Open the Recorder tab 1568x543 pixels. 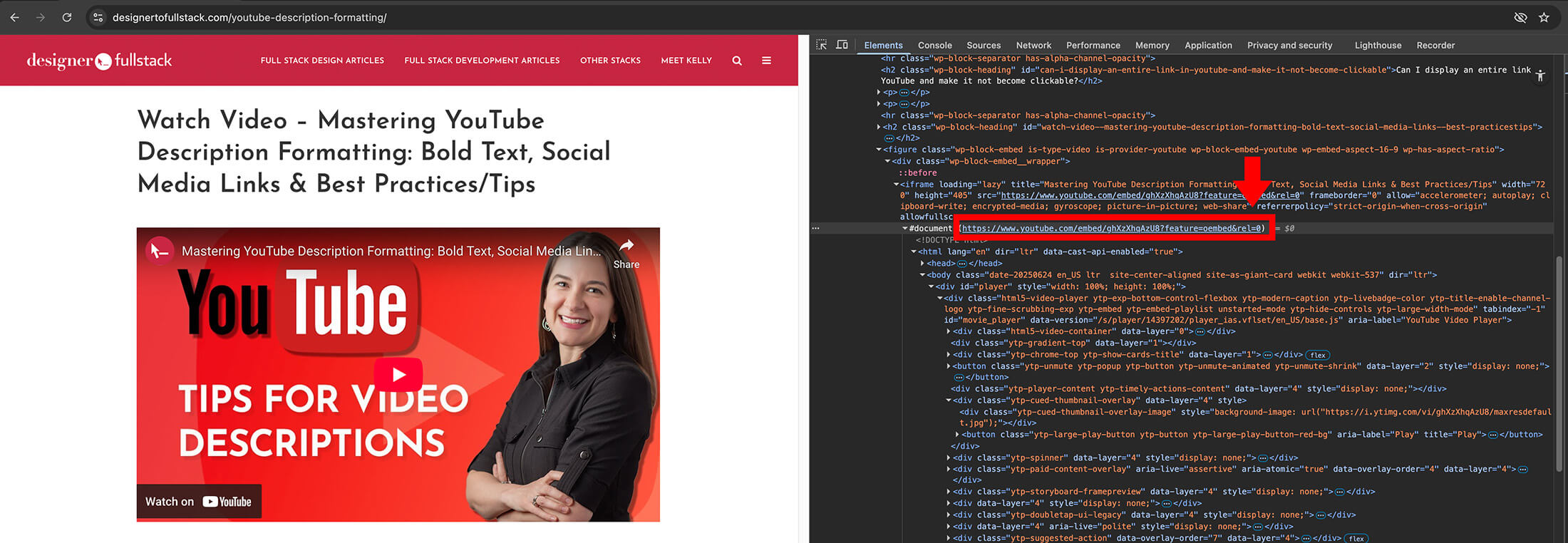coord(1435,45)
